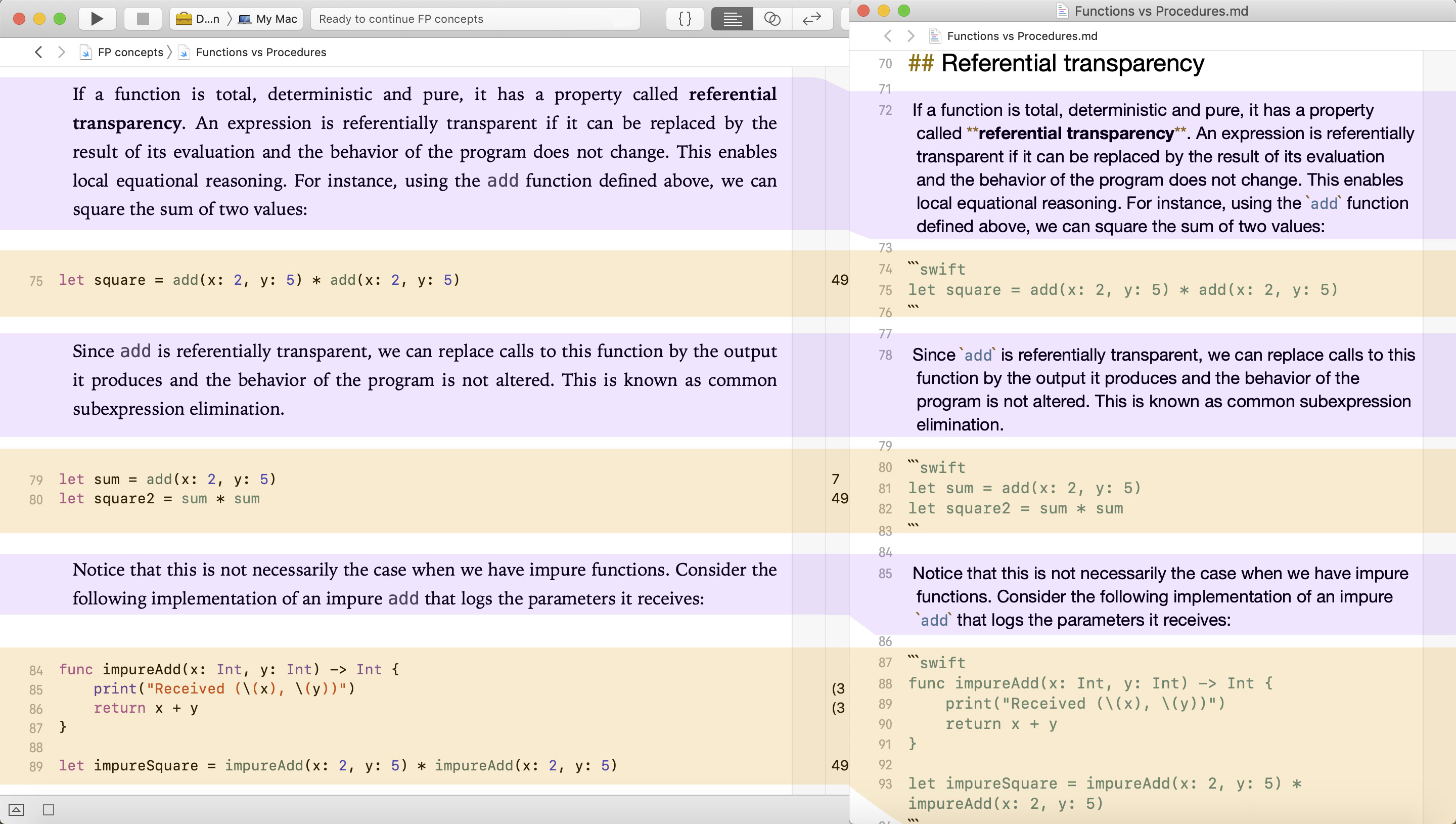Click the **referential transparency** bold markup in markdown
1456x824 pixels.
pos(1076,134)
